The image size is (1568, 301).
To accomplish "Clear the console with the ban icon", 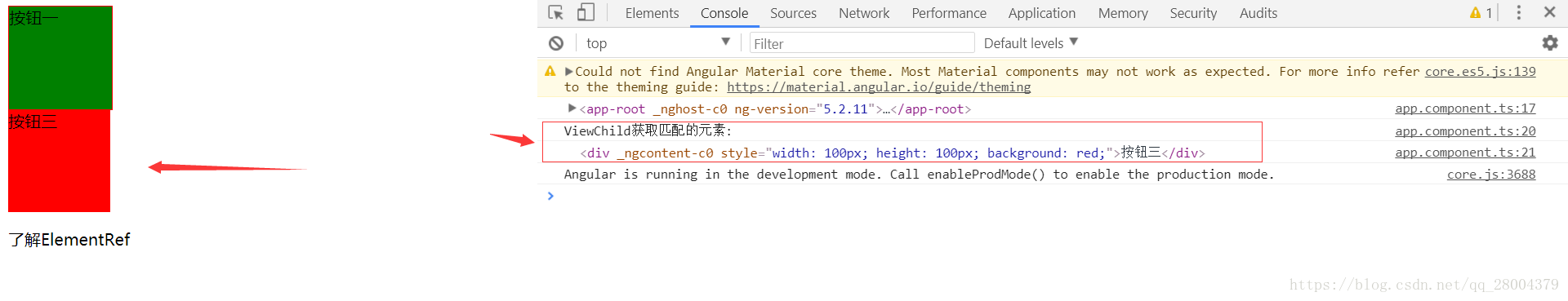I will click(x=556, y=43).
